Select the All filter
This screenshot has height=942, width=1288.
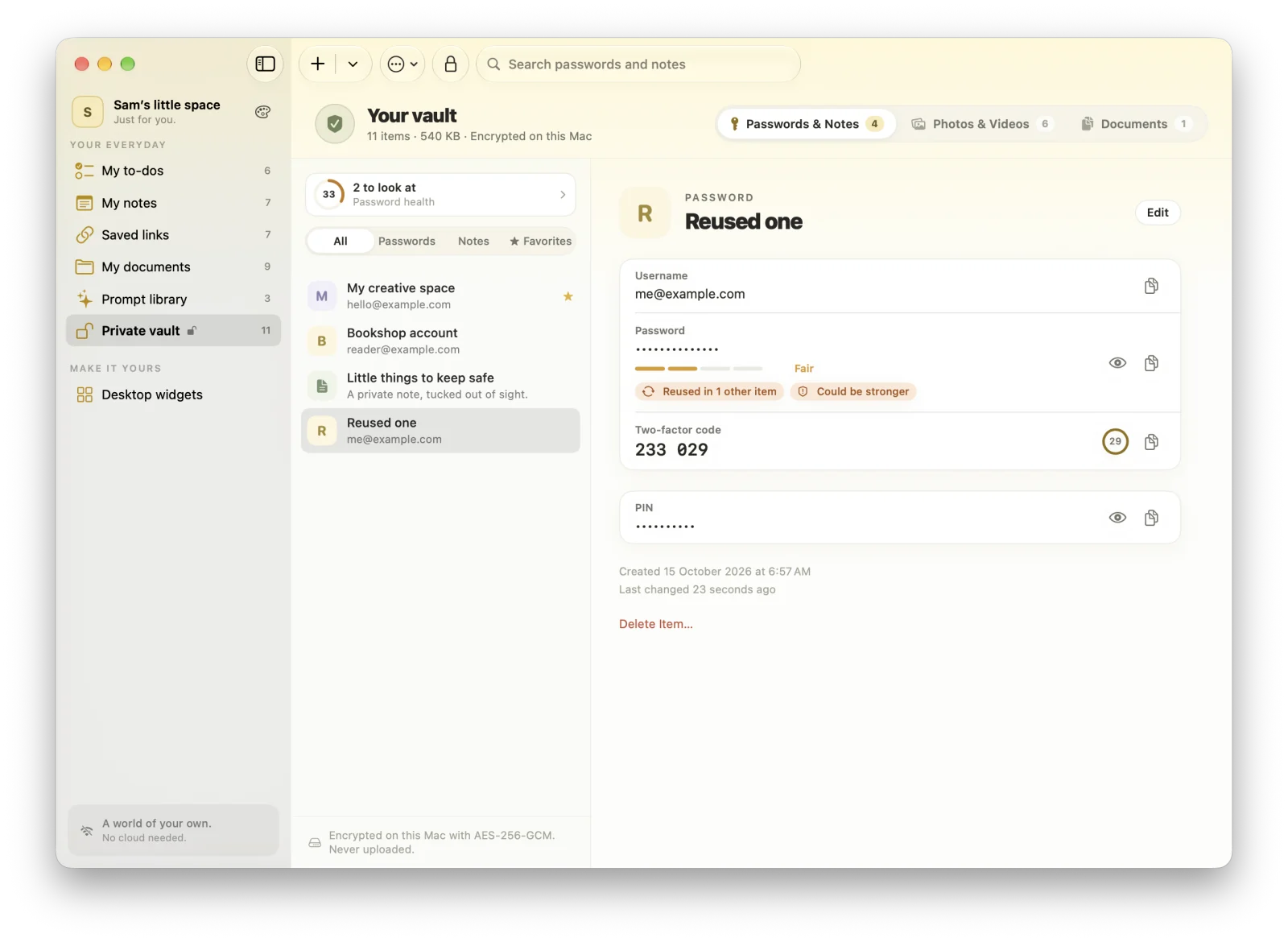341,241
